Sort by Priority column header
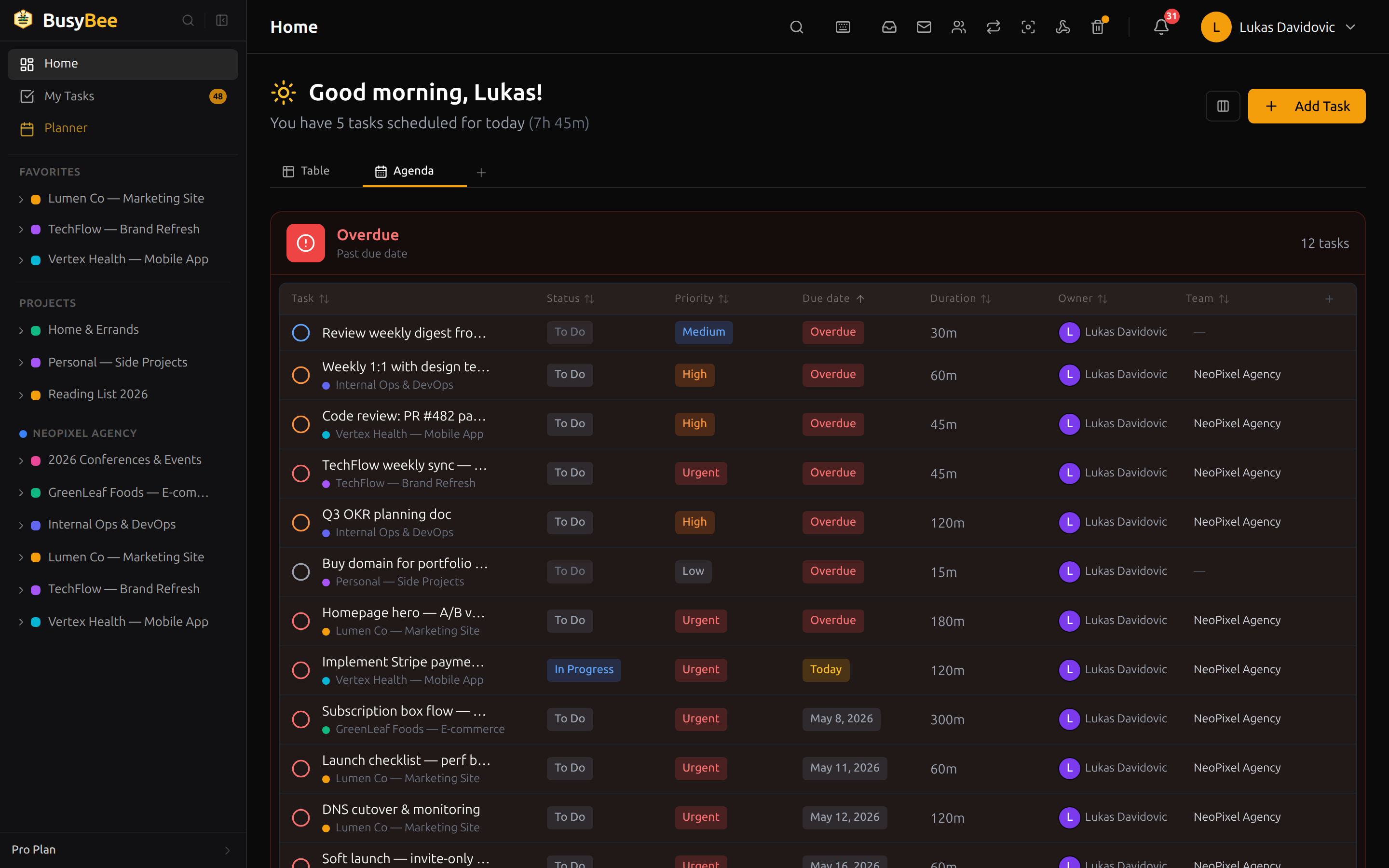Image resolution: width=1389 pixels, height=868 pixels. [x=701, y=298]
